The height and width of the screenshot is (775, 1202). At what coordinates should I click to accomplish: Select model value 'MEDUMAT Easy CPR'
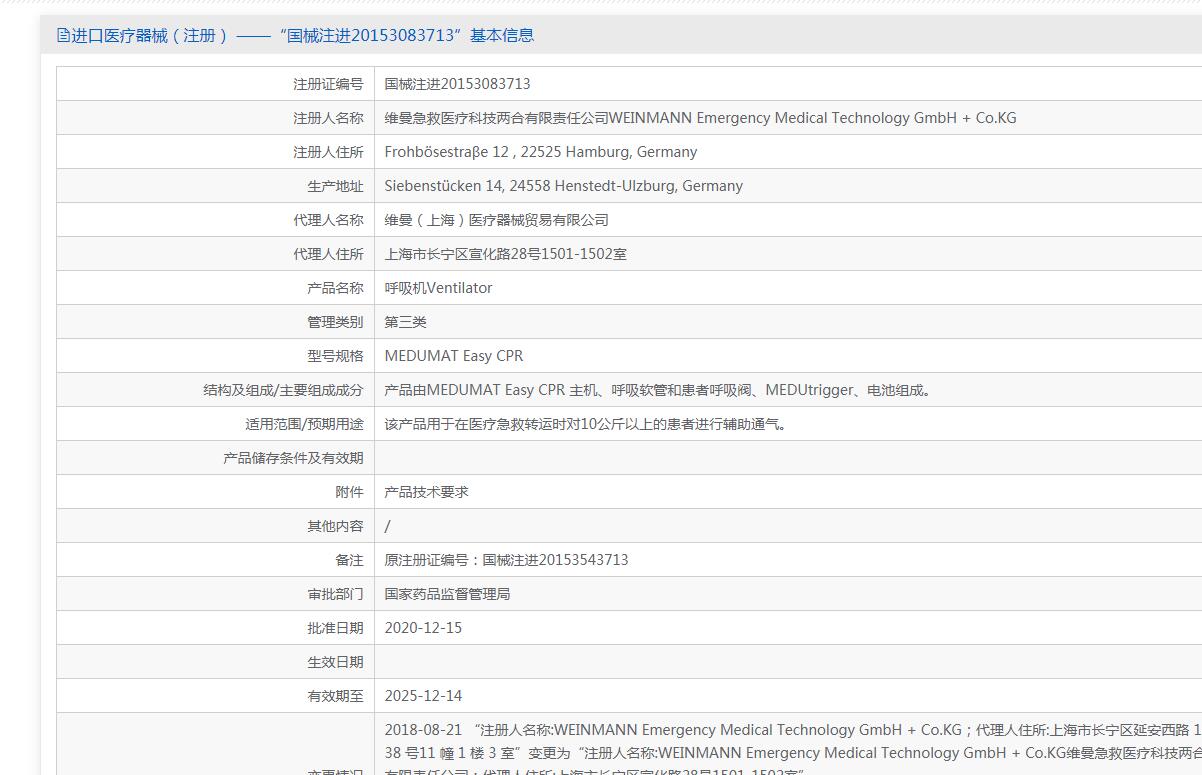[x=454, y=356]
